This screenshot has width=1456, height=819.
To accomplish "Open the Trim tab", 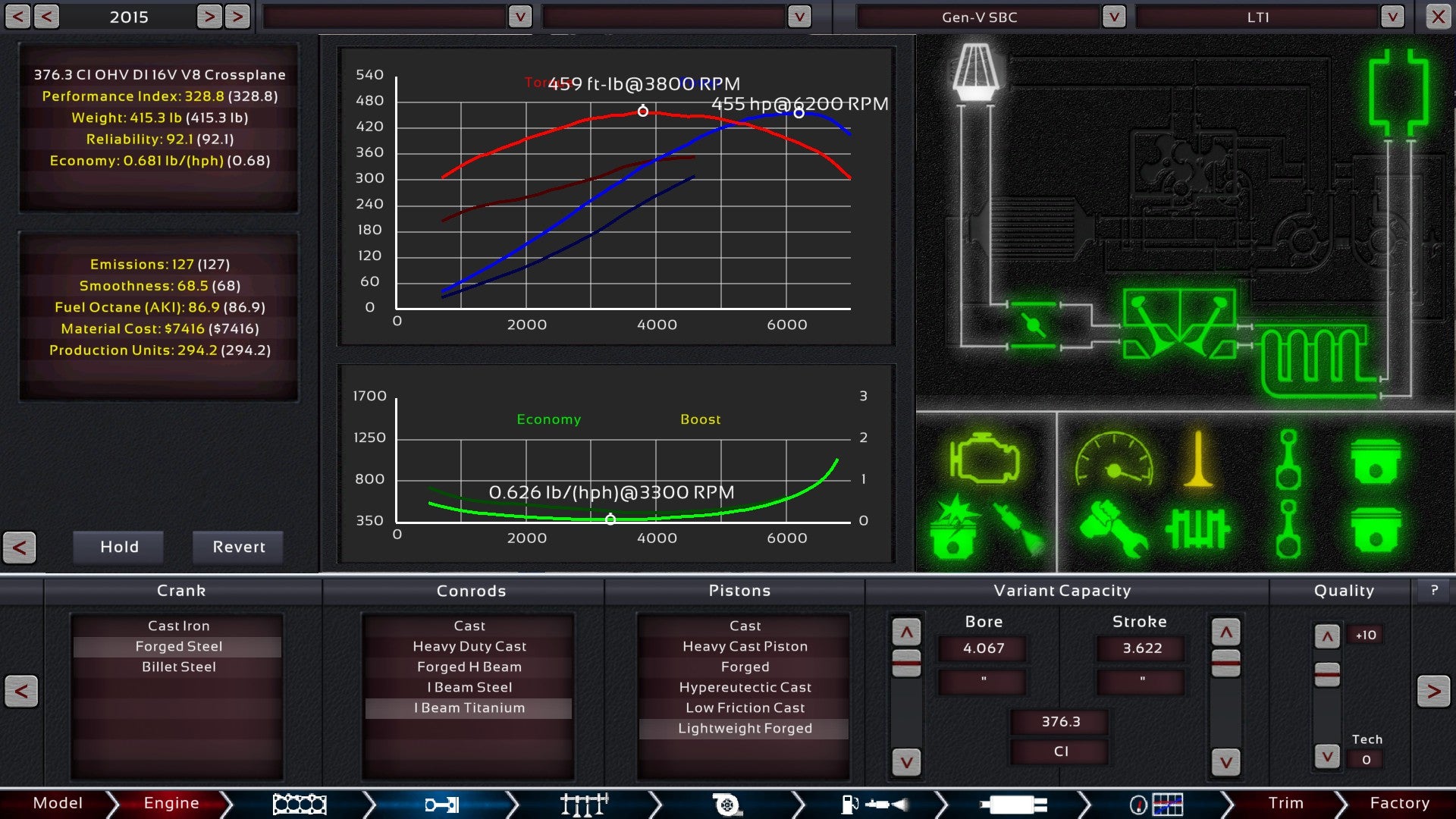I will (x=1285, y=803).
